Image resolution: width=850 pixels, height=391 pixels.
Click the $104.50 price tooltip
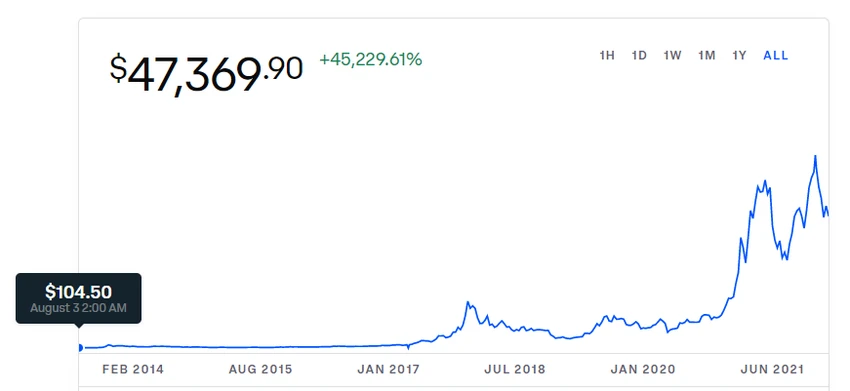pos(79,292)
